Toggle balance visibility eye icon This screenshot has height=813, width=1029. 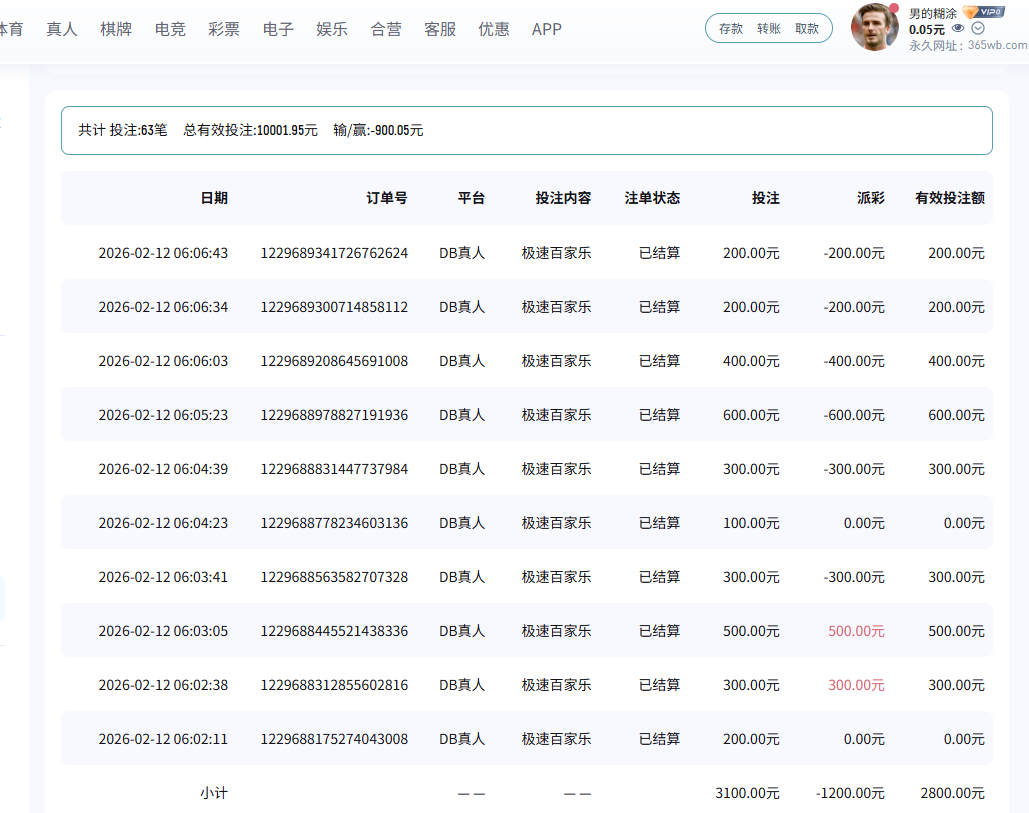958,29
